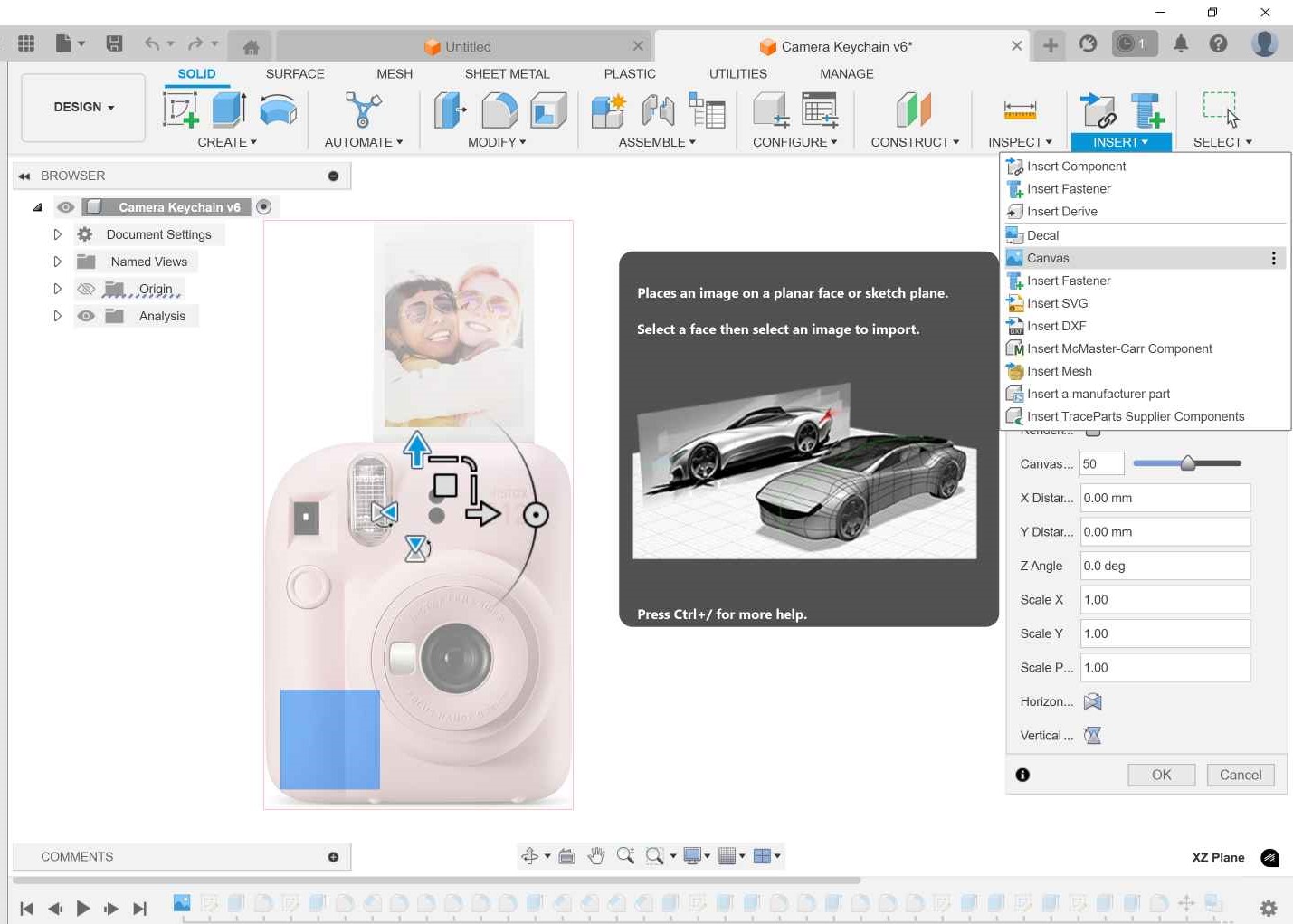Screen dimensions: 1293x924
Task: Switch to the SURFACE tab
Action: pyautogui.click(x=295, y=74)
